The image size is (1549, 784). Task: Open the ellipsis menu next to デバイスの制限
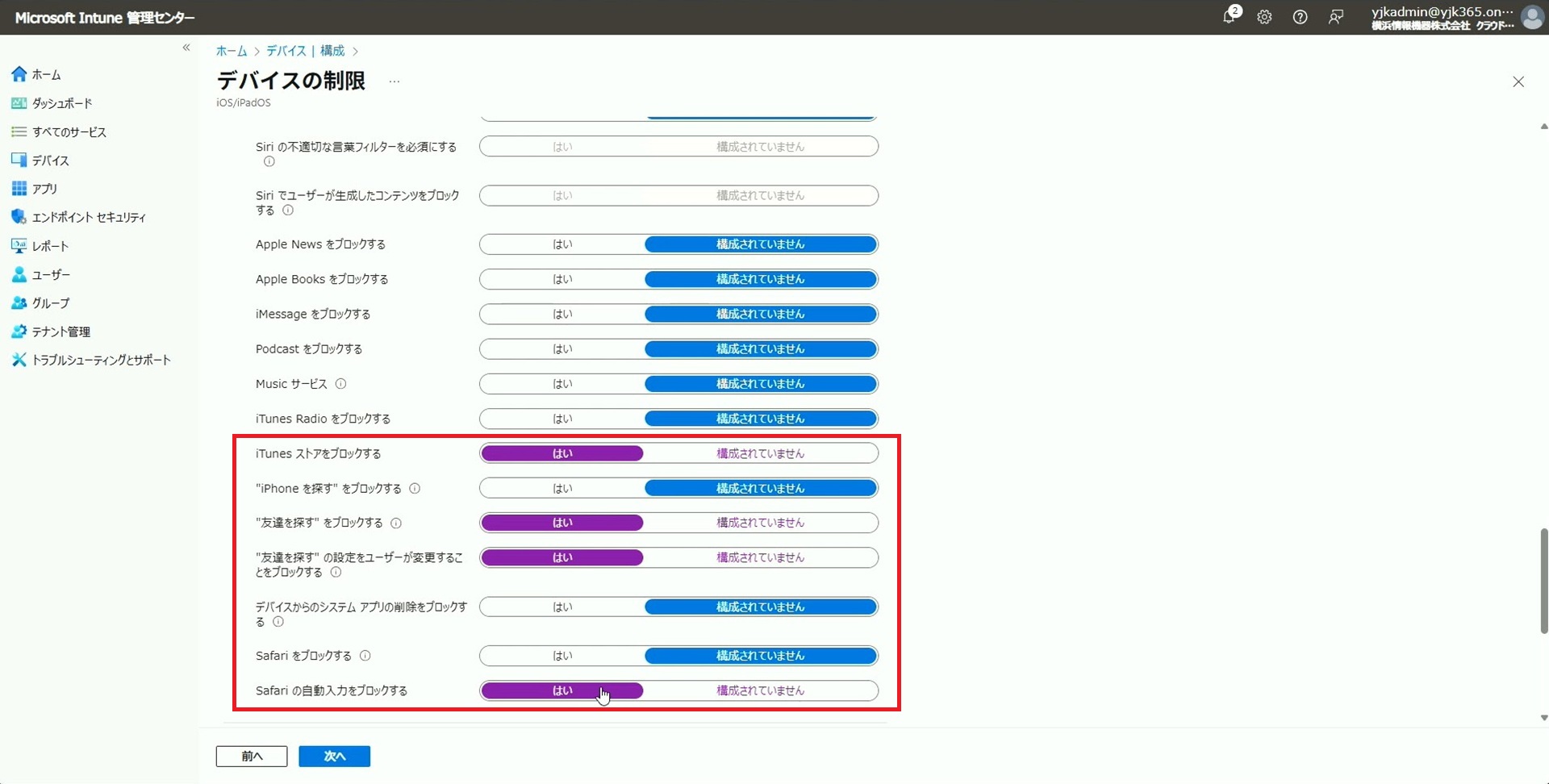tap(394, 81)
